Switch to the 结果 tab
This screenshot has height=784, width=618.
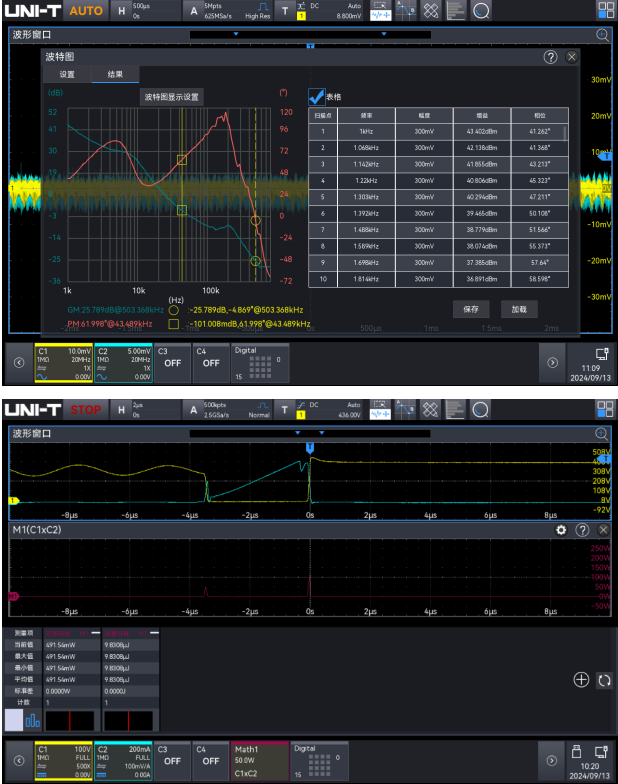pos(115,75)
